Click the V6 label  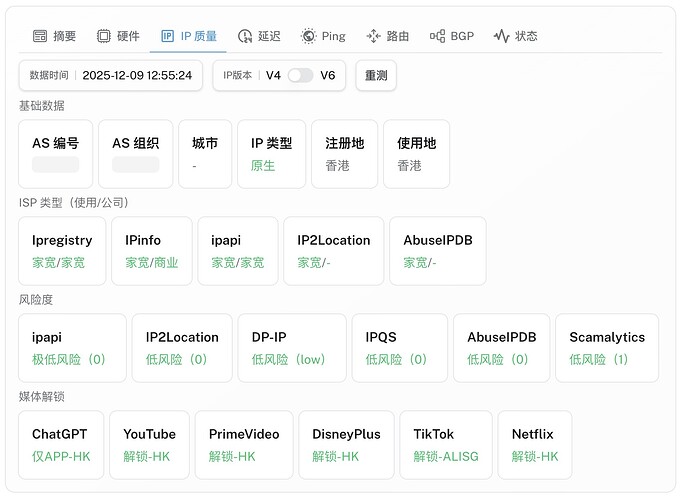(328, 76)
